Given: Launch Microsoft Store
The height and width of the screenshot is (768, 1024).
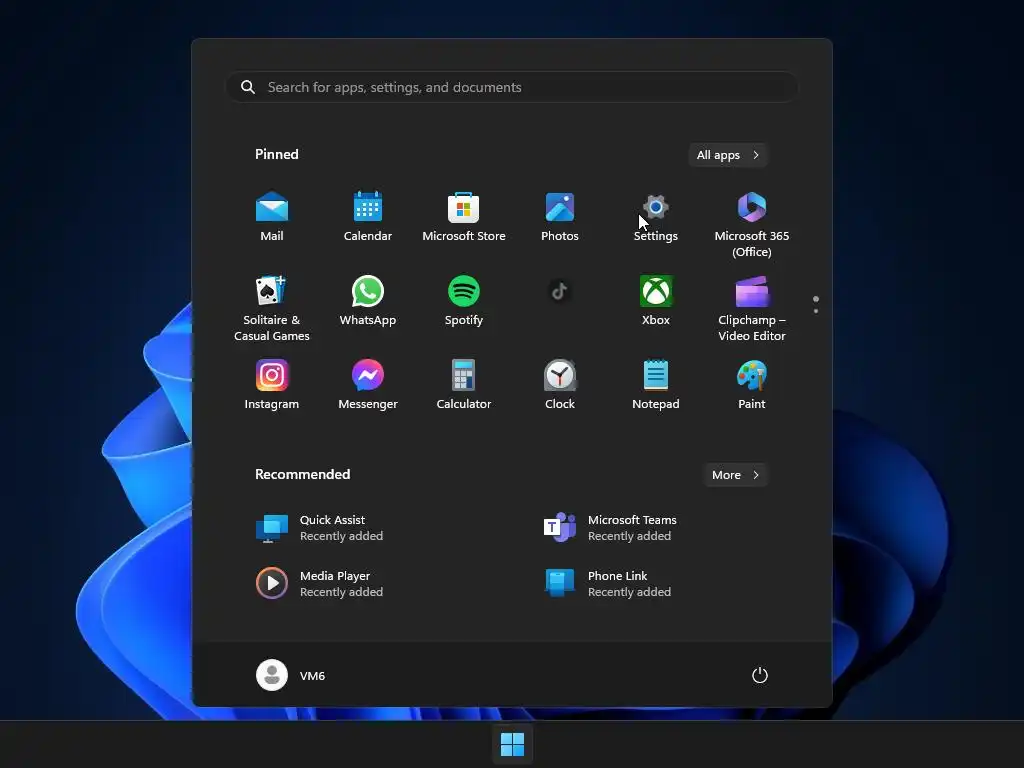Looking at the screenshot, I should [464, 217].
